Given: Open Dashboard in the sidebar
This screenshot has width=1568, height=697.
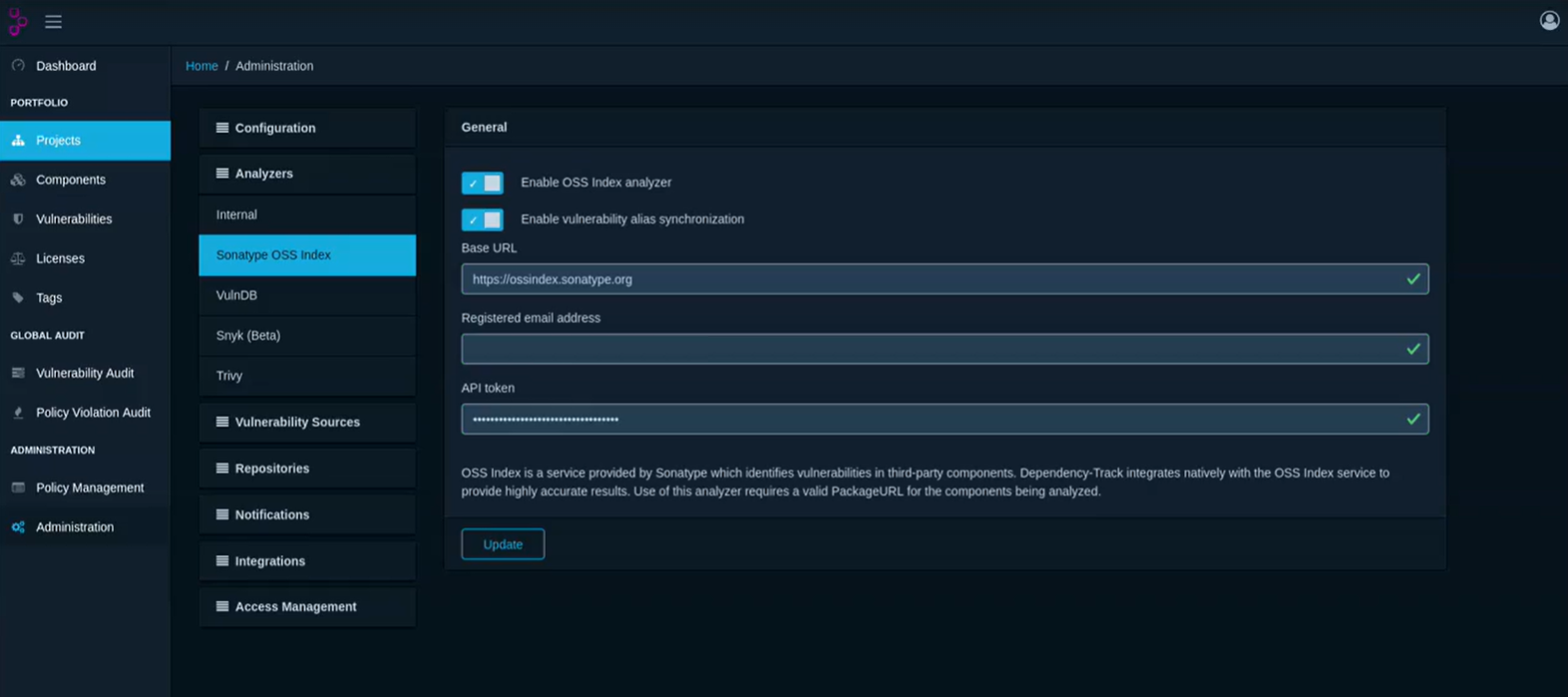Looking at the screenshot, I should point(85,66).
